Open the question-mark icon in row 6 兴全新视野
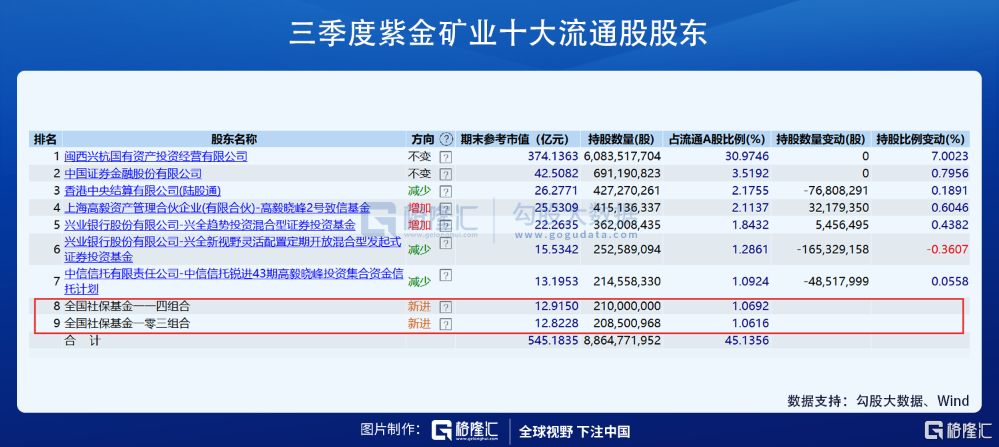The height and width of the screenshot is (447, 999). [446, 243]
